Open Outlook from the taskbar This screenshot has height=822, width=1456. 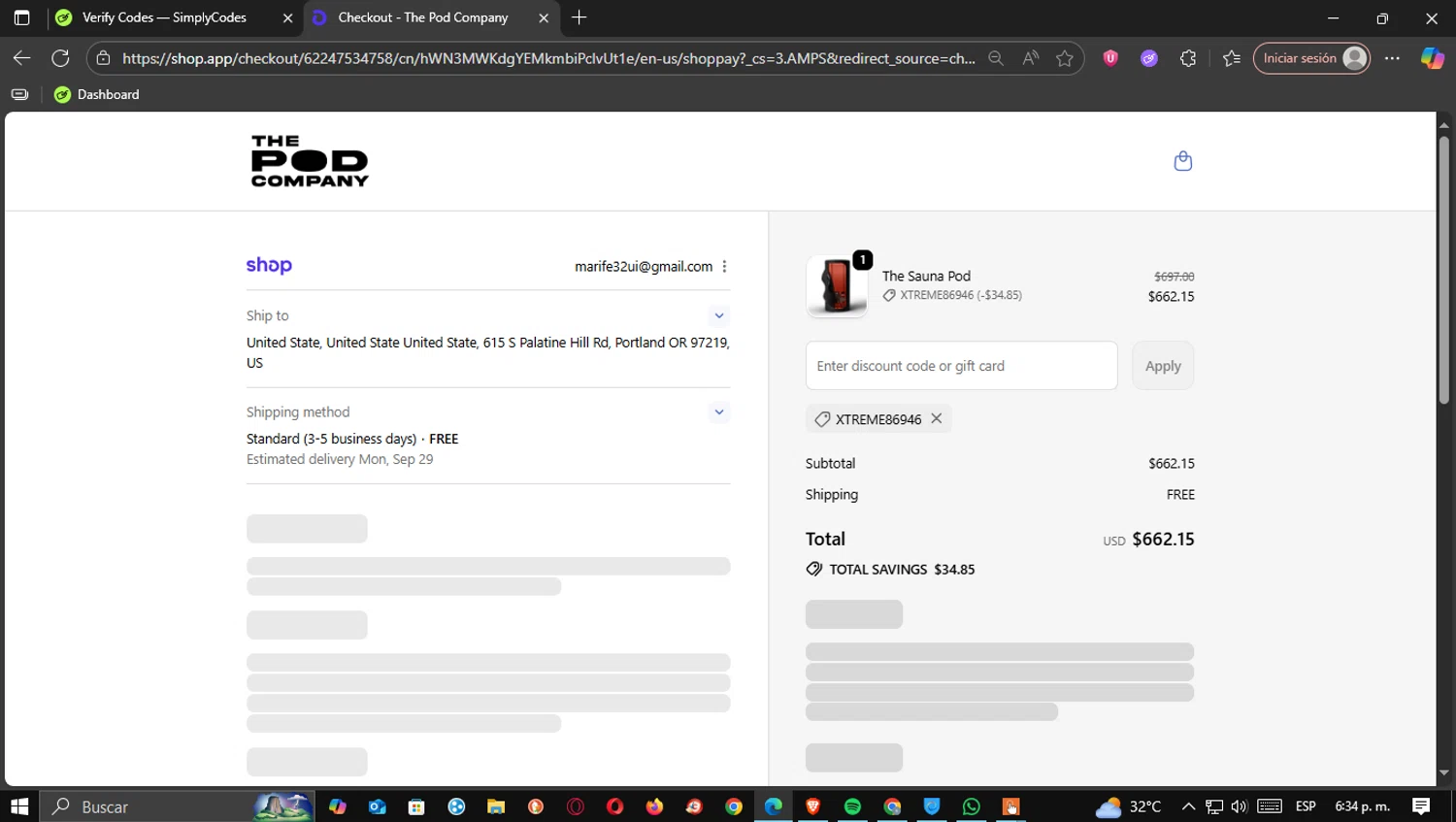[x=377, y=806]
